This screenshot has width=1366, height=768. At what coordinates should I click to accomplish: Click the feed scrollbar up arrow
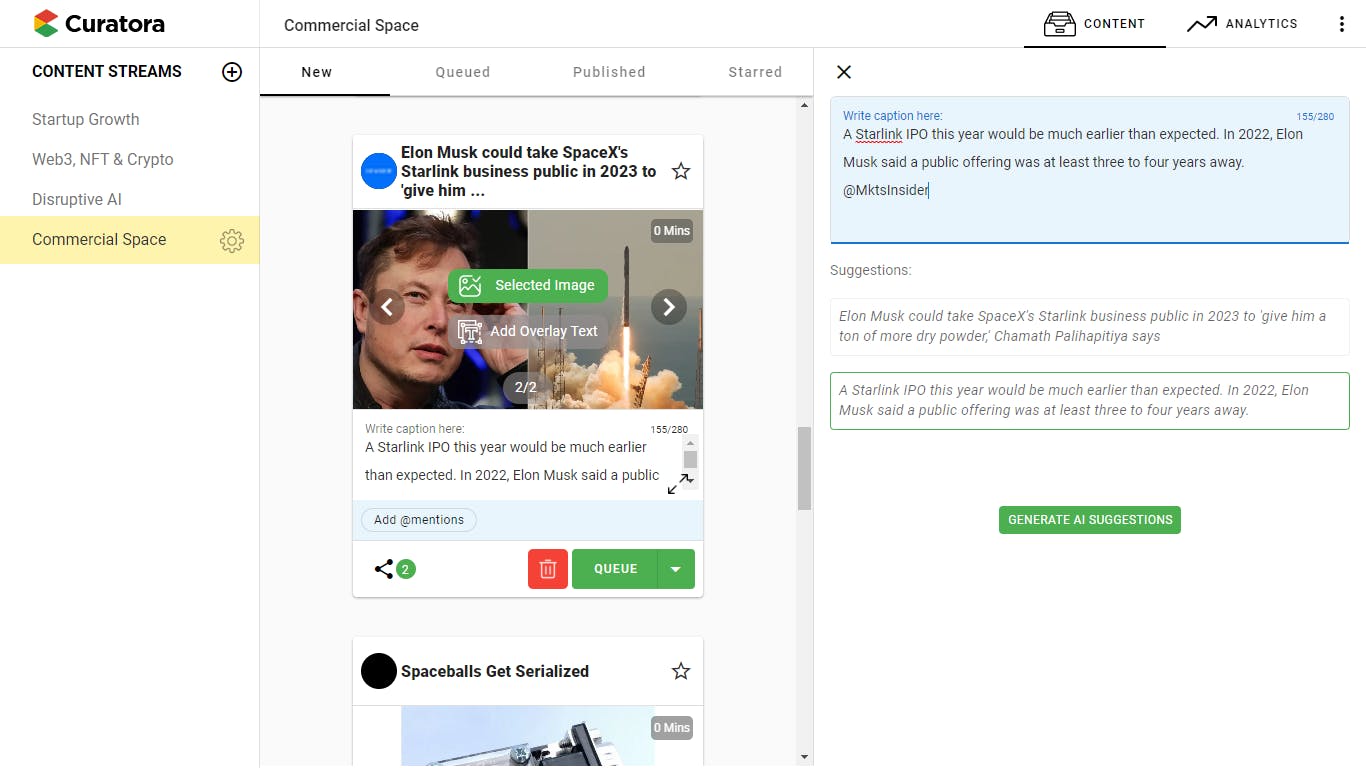[x=804, y=106]
